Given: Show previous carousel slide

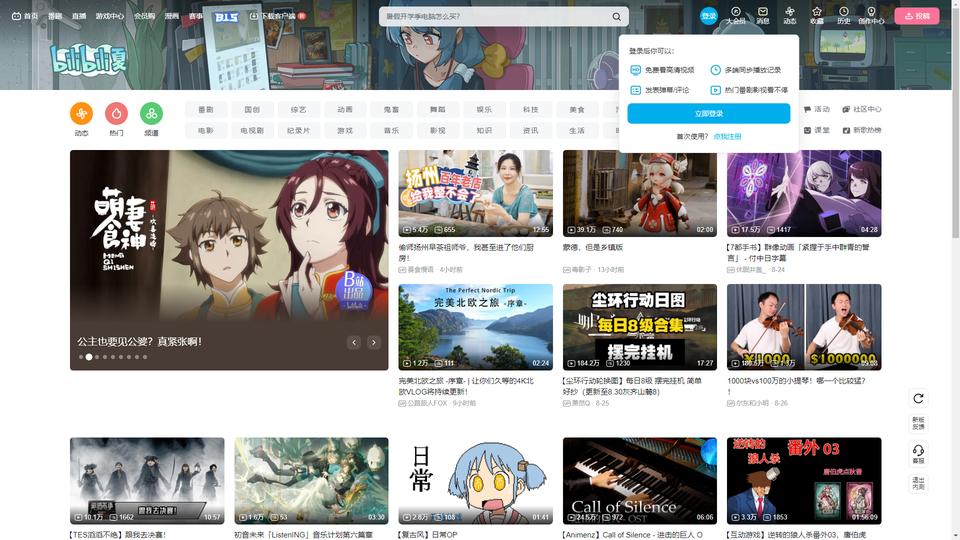Looking at the screenshot, I should (x=354, y=343).
